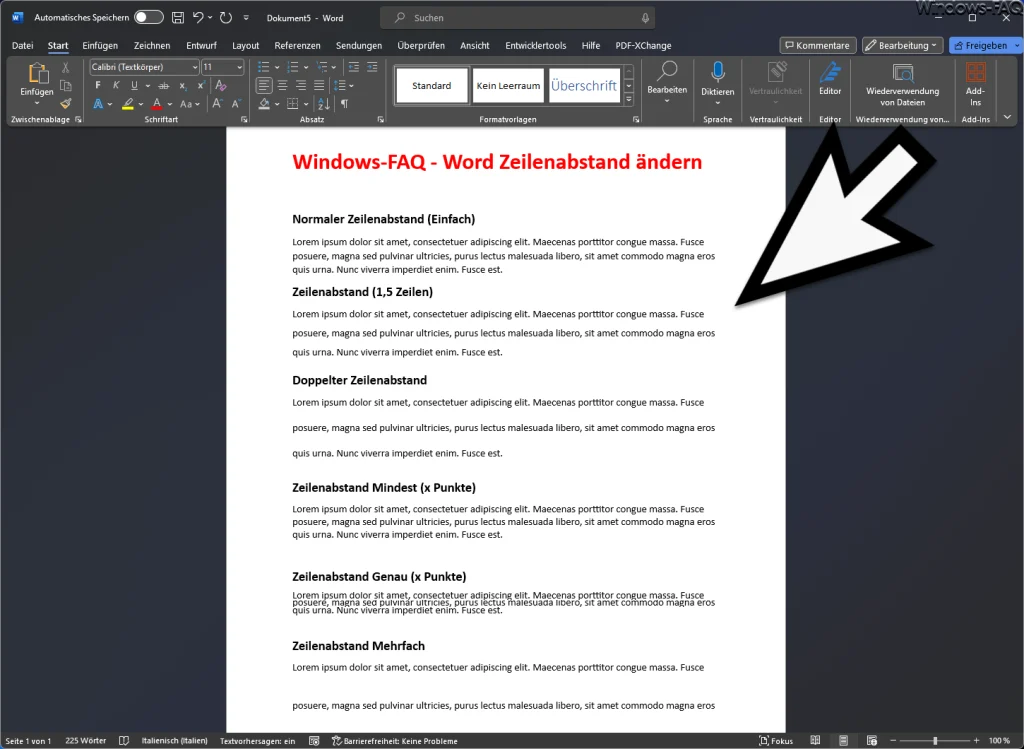Click the Einfügen paste icon
Viewport: 1024px width, 749px height.
[37, 74]
